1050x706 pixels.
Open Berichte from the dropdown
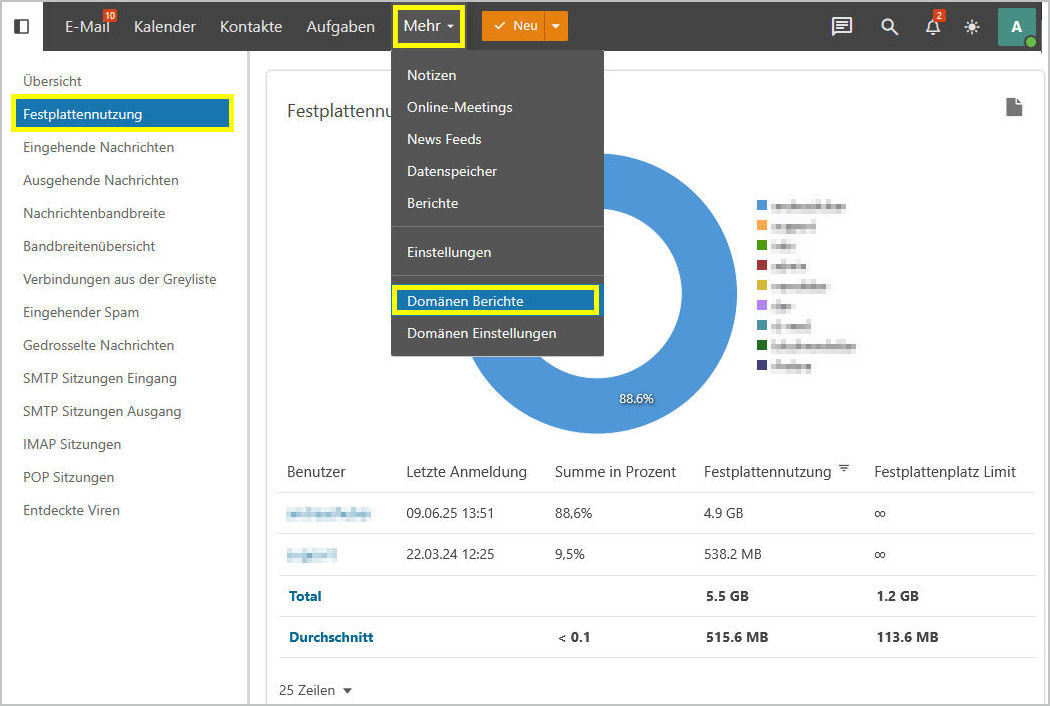[x=497, y=203]
